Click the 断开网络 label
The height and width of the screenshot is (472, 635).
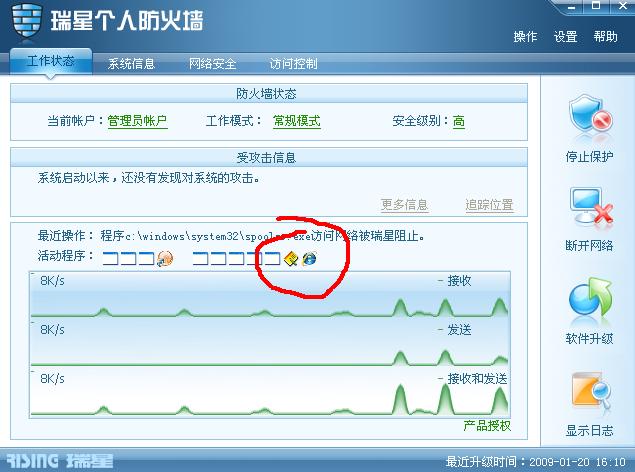coord(589,245)
